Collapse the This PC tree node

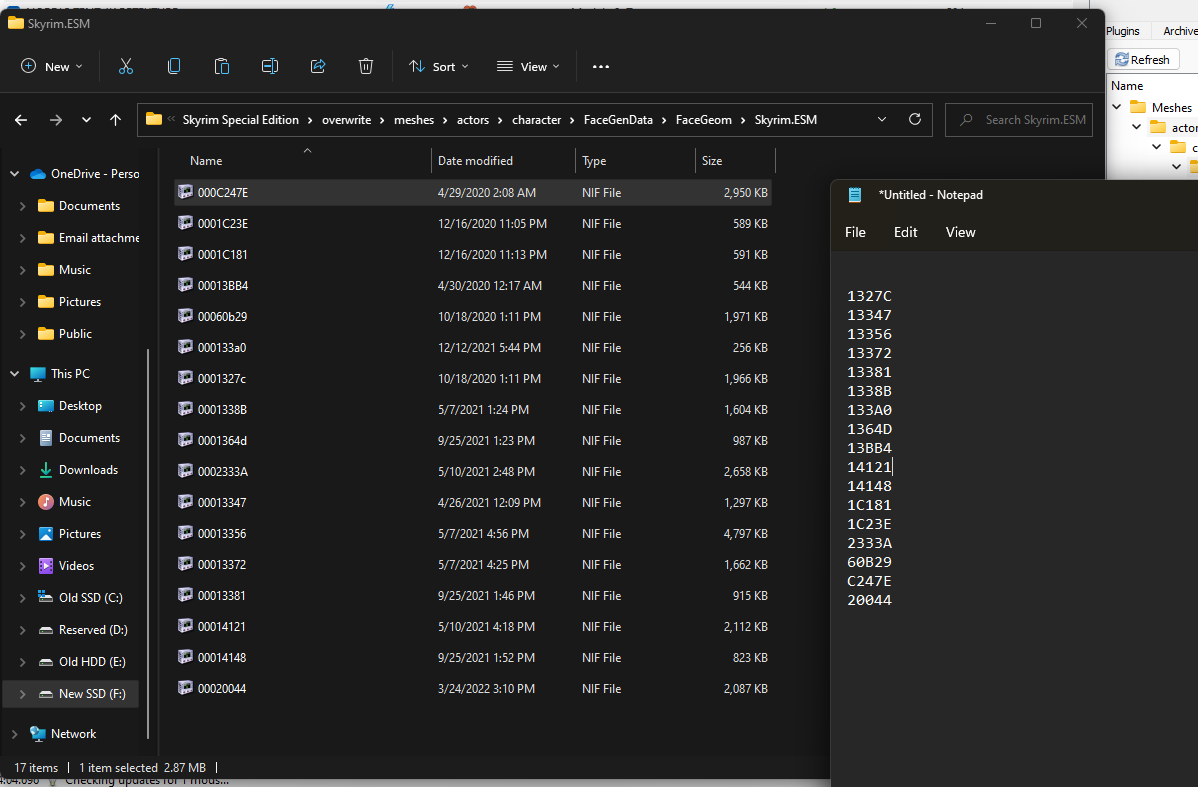coord(15,374)
